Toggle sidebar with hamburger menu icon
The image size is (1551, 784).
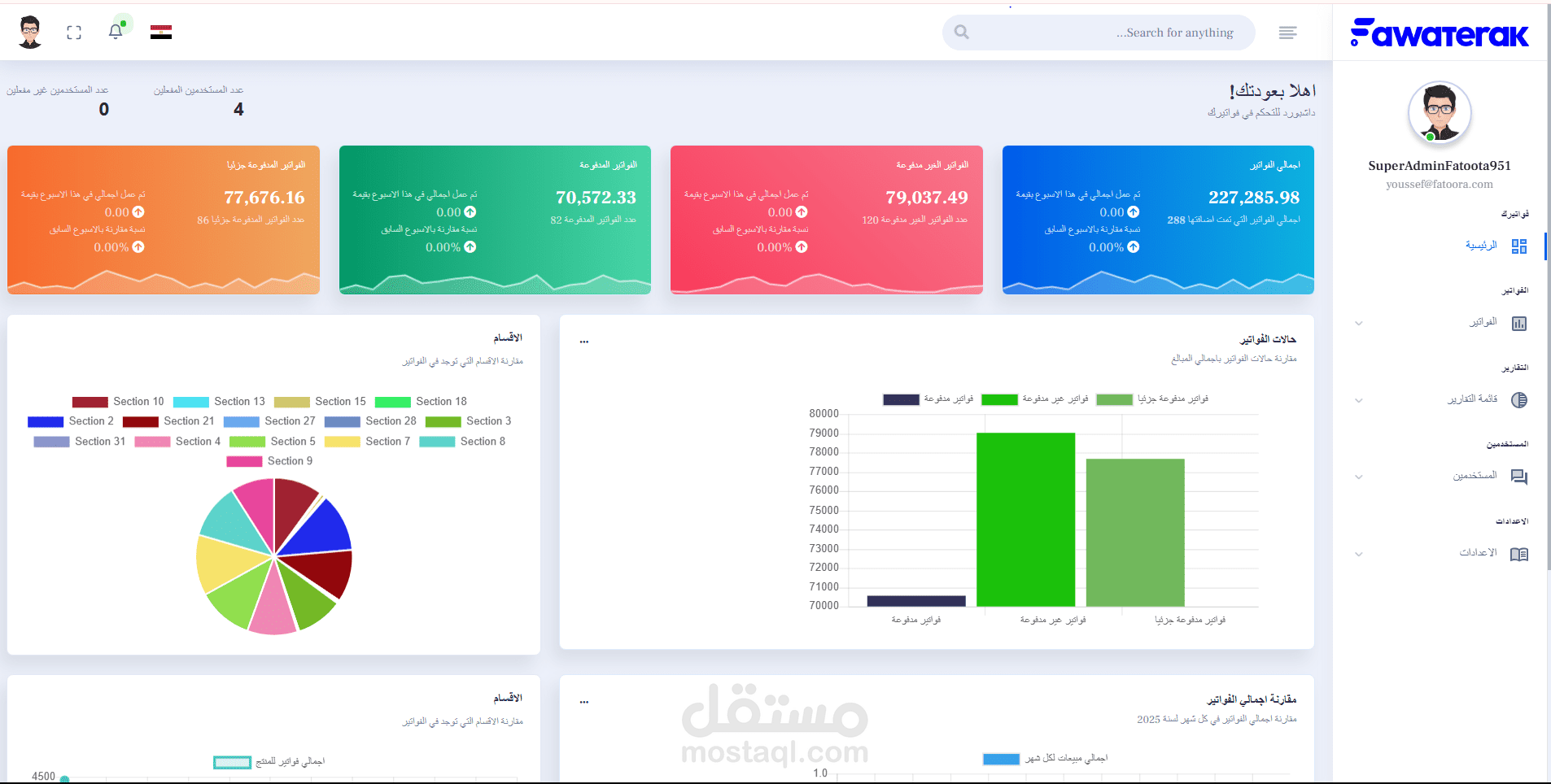pyautogui.click(x=1287, y=33)
